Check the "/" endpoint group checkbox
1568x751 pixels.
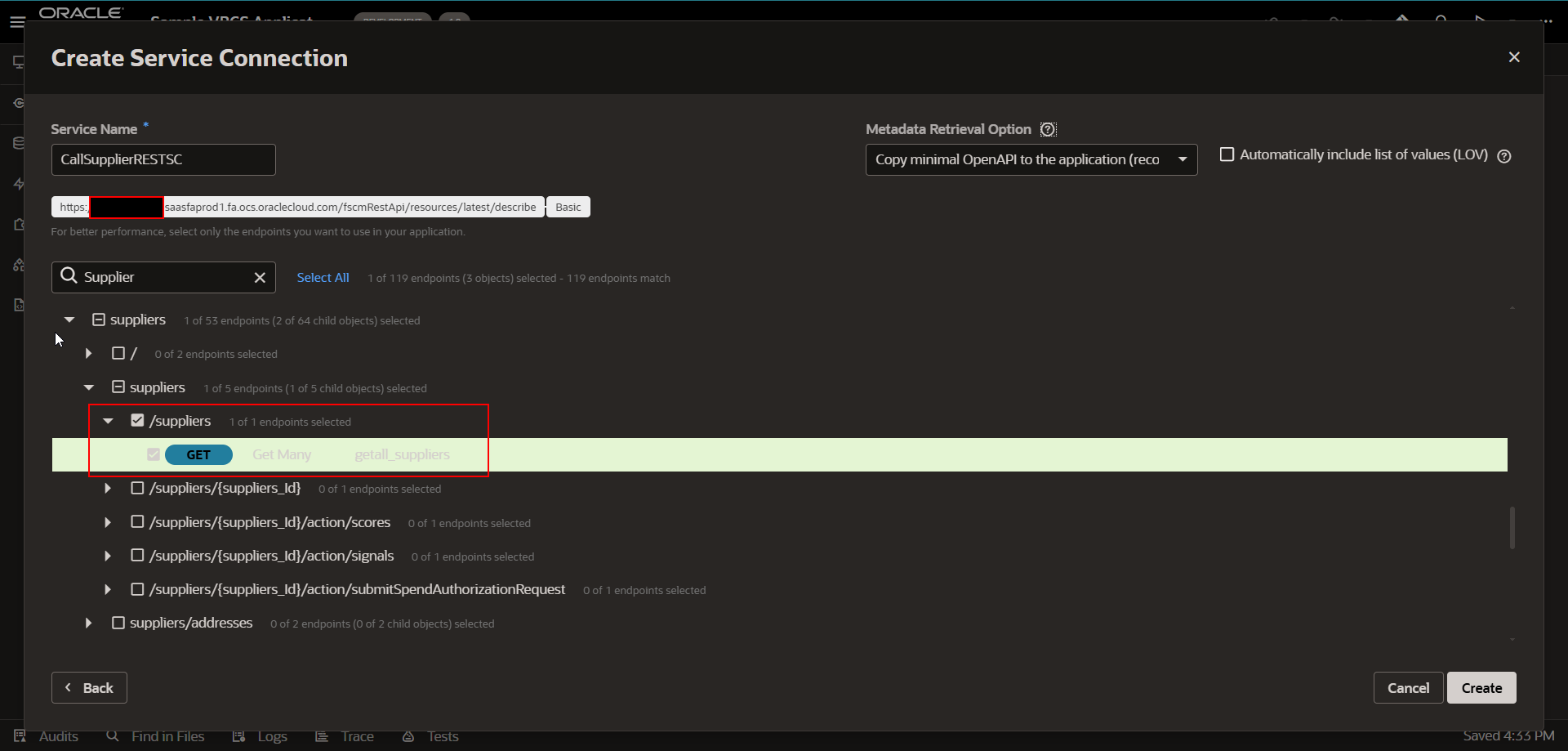(118, 353)
